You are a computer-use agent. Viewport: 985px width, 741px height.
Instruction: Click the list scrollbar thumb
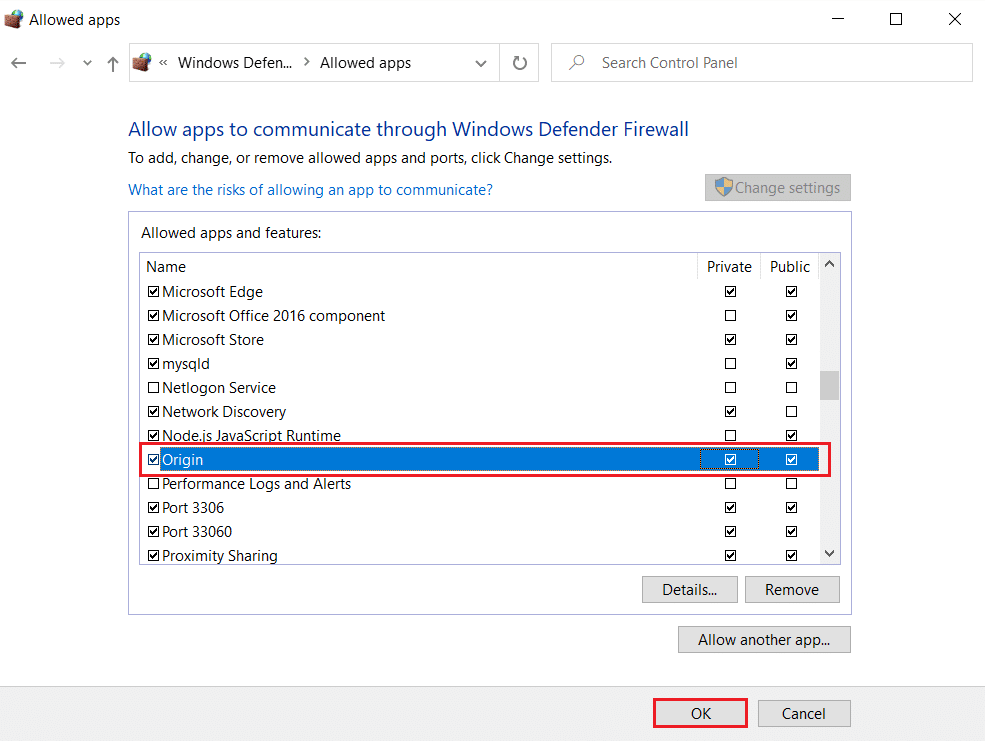(x=829, y=385)
